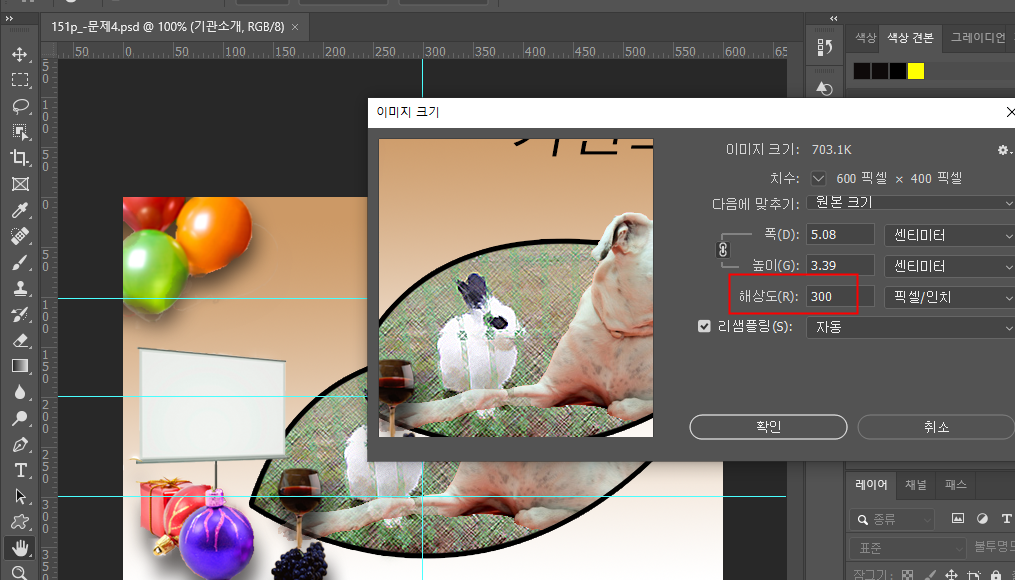Click the 폭 width input field

[x=840, y=234]
